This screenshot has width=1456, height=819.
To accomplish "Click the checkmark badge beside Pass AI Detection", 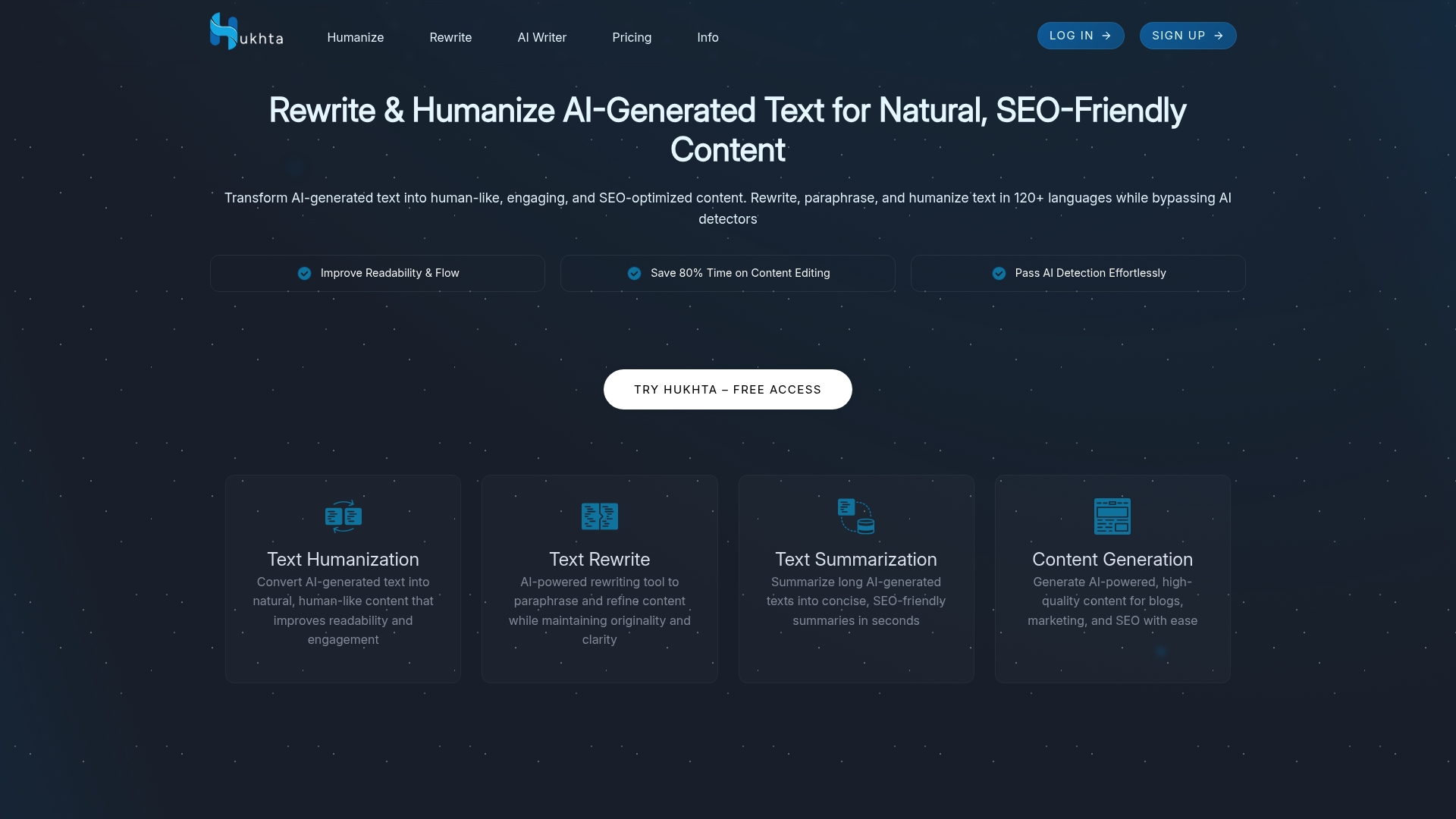I will point(999,273).
